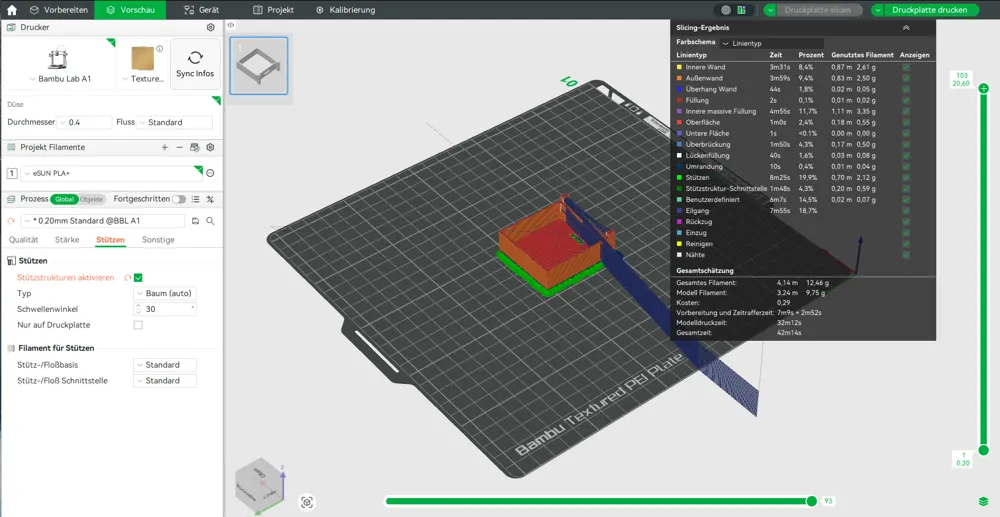Screen dimensions: 1000x517
Task: Toggle the Fortgeschritten advanced switch
Action: pos(179,199)
